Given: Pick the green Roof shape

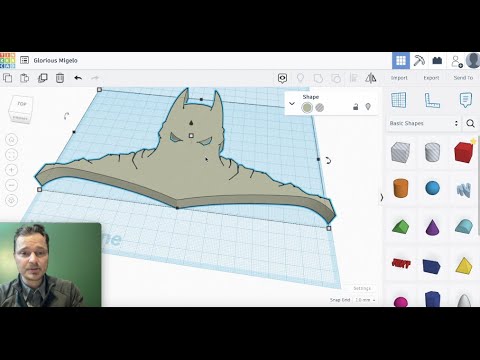Looking at the screenshot, I should [x=400, y=227].
